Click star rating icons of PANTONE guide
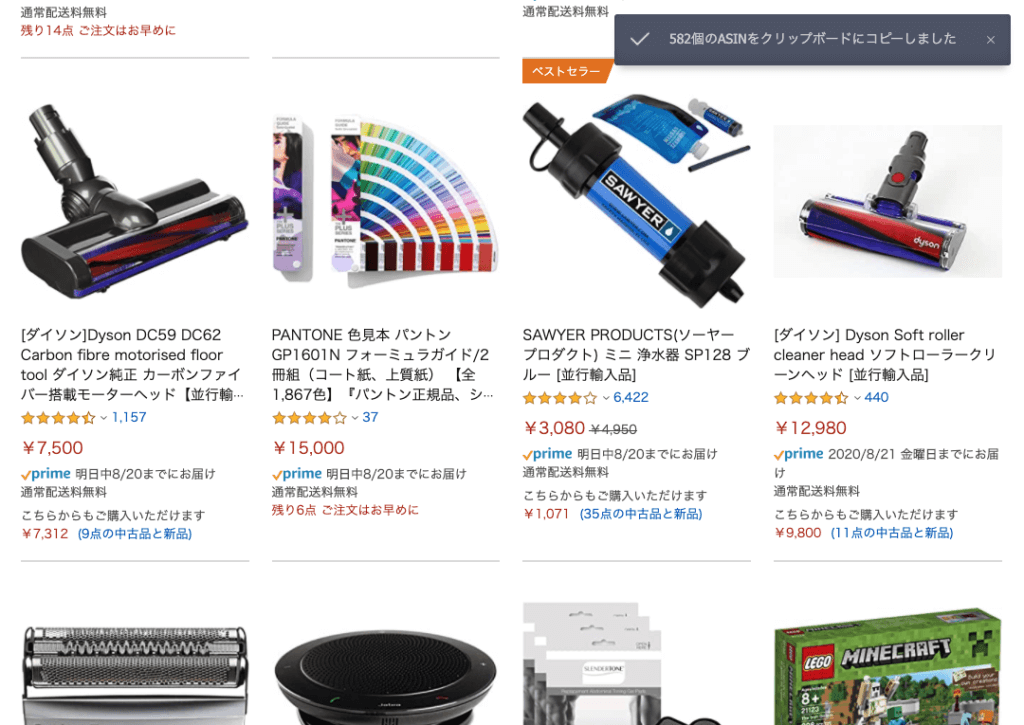The image size is (1024, 725). 310,418
